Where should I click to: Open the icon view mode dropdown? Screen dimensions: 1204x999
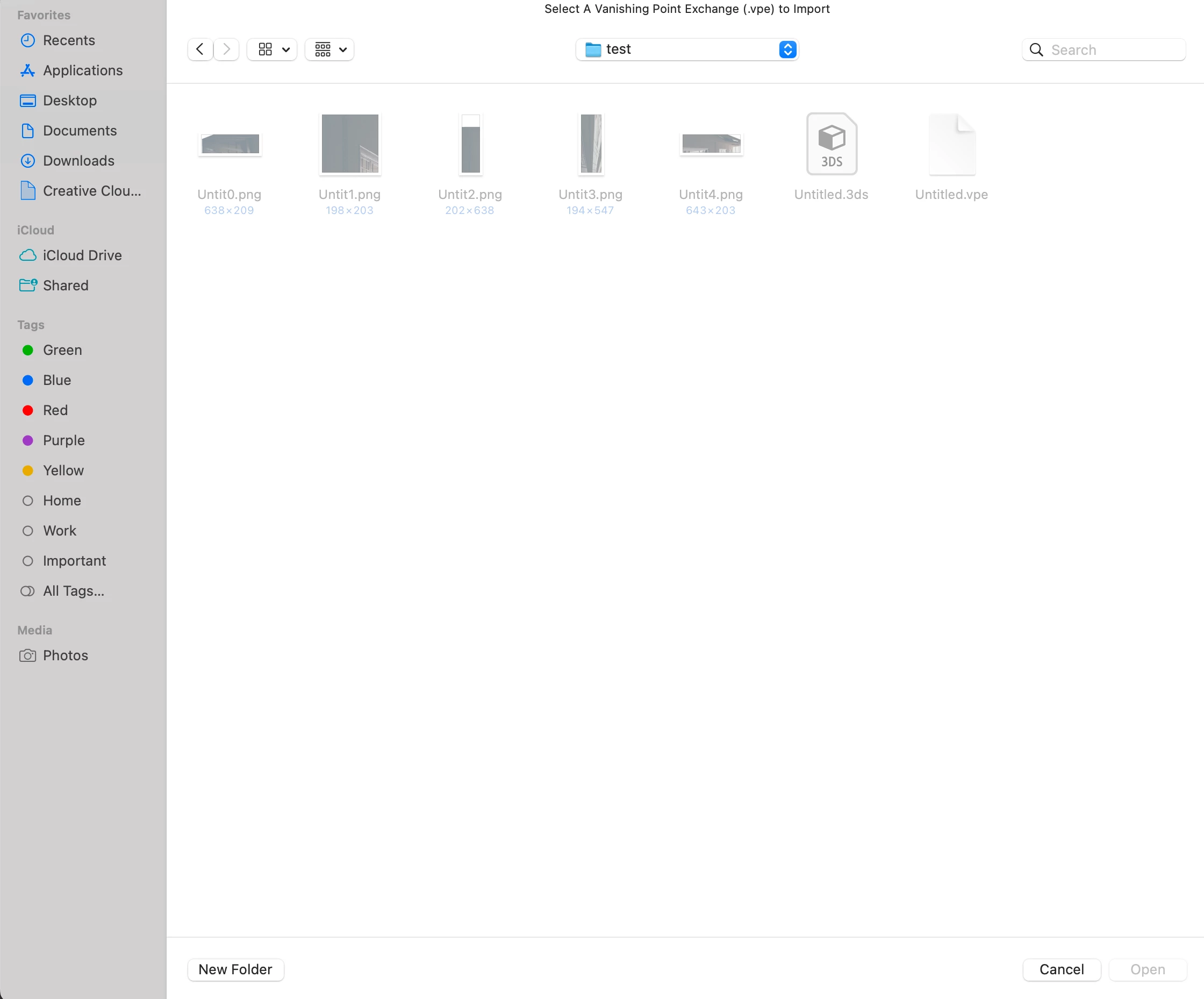click(x=273, y=49)
